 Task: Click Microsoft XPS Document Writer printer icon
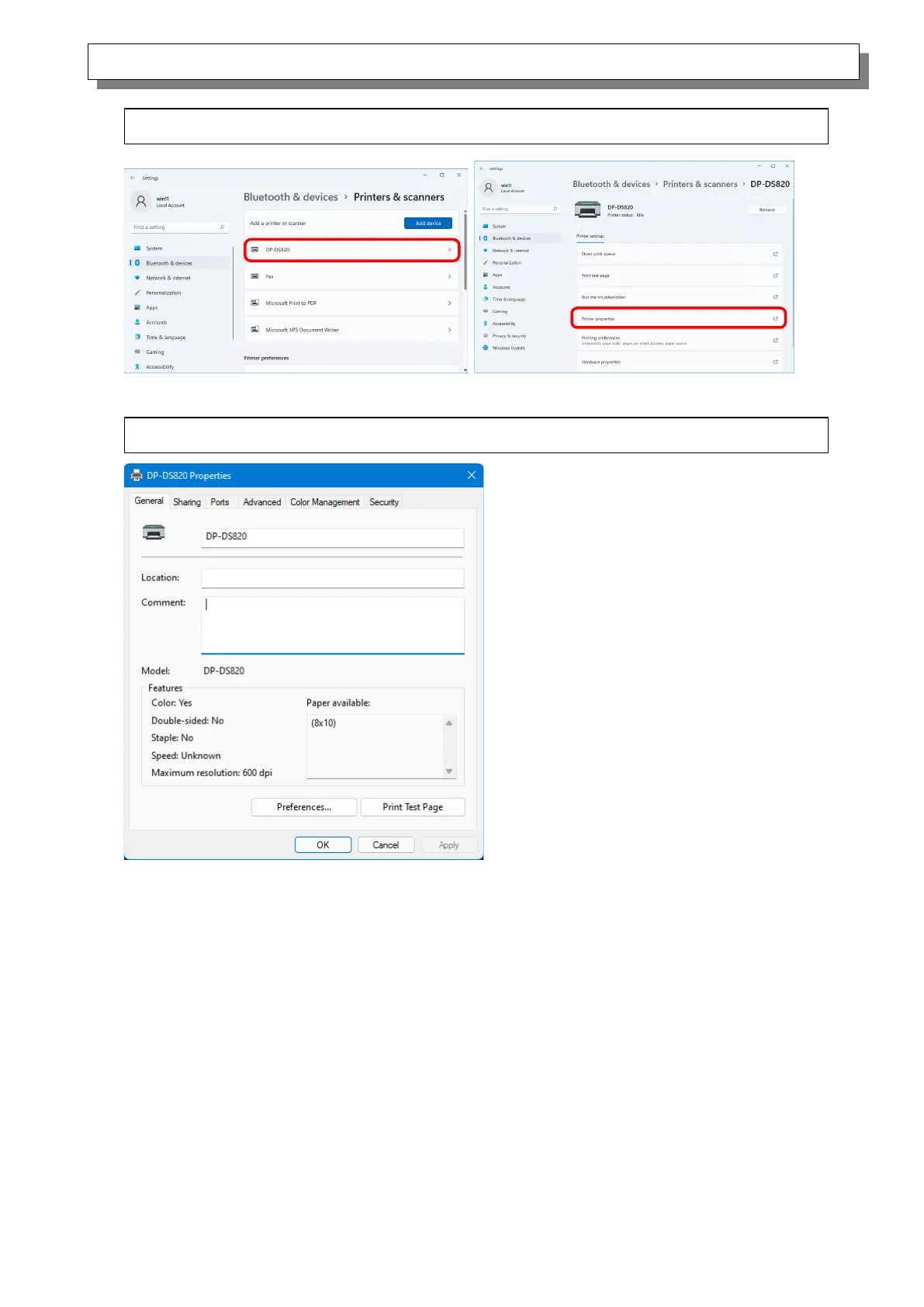coord(254,330)
